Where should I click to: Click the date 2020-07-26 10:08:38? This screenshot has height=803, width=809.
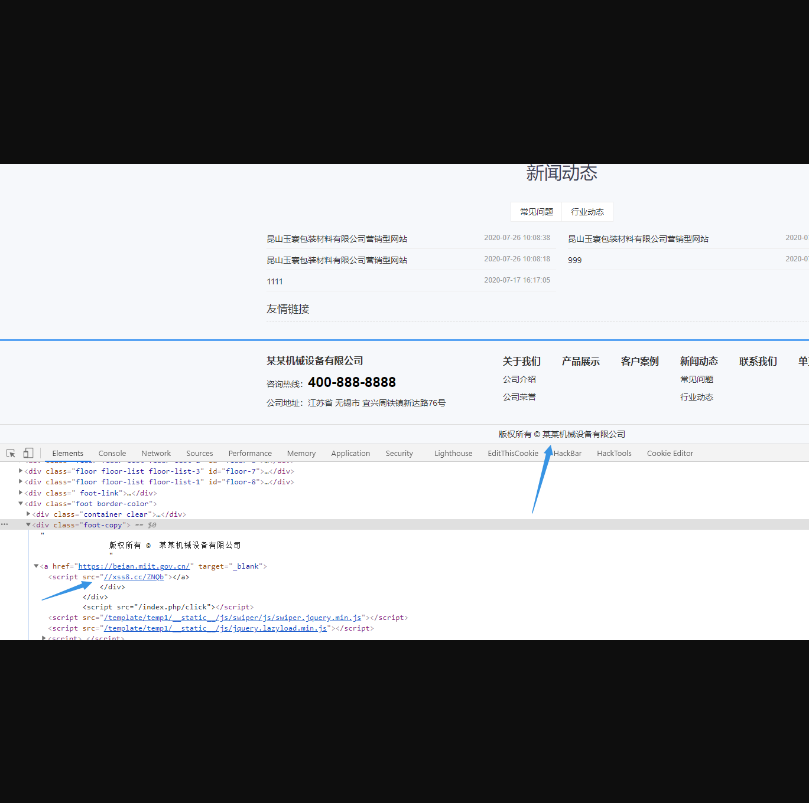[x=517, y=238]
